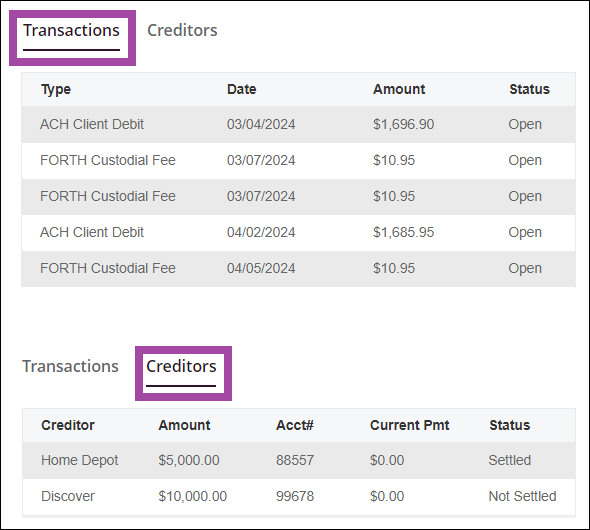Click Status header in transactions table

coord(529,89)
